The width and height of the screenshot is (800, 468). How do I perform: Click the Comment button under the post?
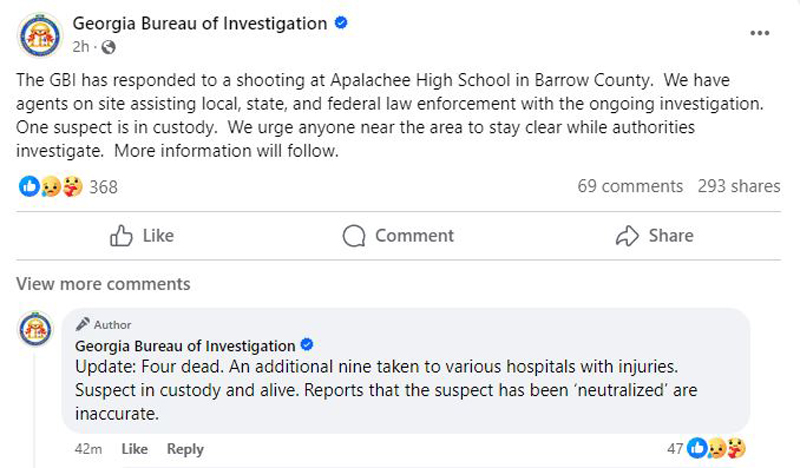pos(398,236)
